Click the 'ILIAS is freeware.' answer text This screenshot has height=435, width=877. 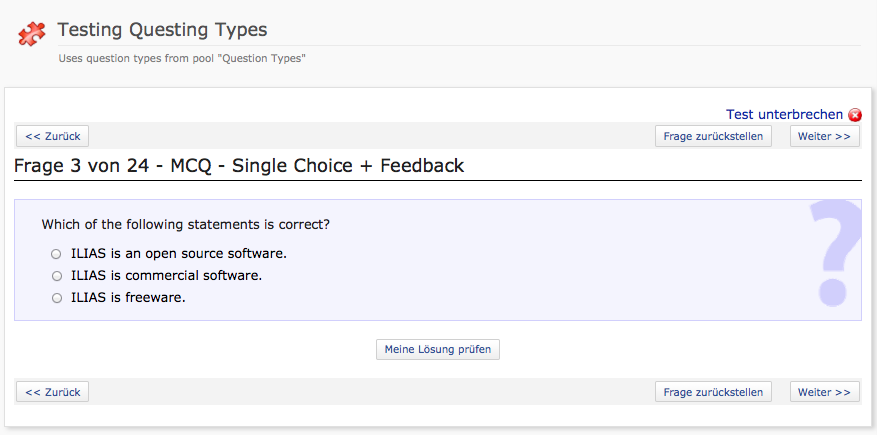(128, 297)
